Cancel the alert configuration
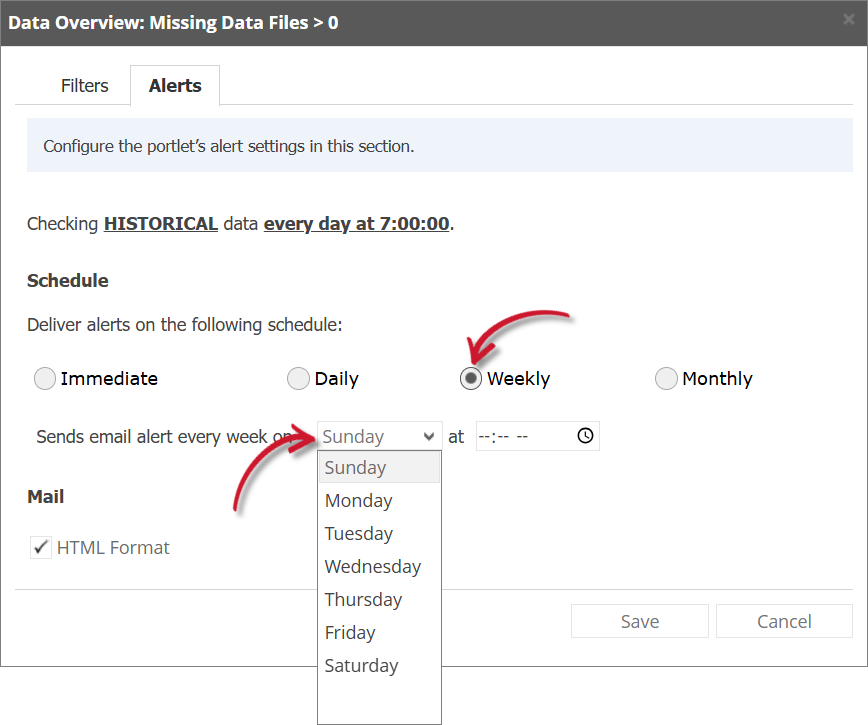This screenshot has height=725, width=868. 784,621
